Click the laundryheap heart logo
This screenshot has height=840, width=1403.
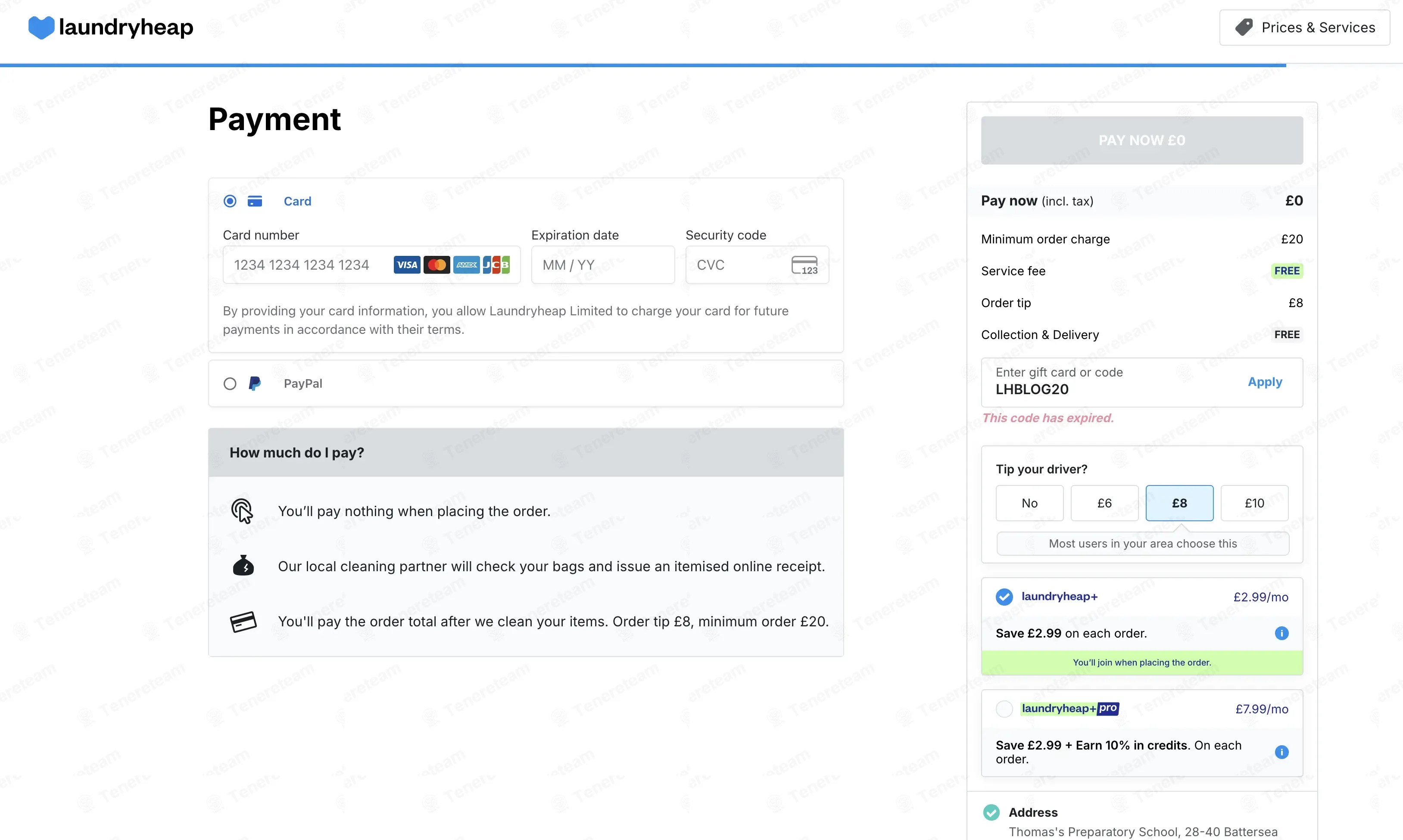click(x=41, y=27)
